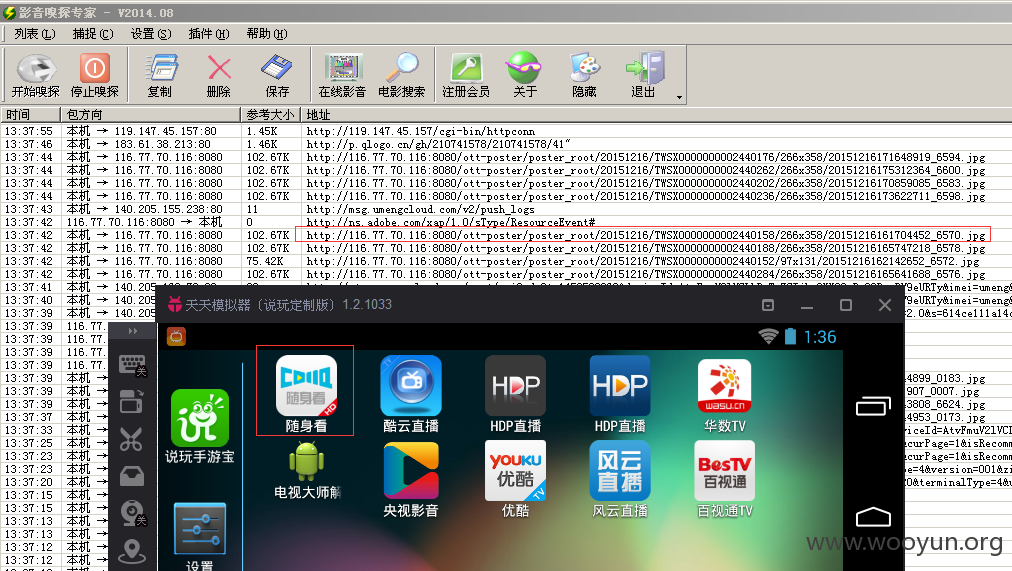Tap orange TV notification icon in status bar

click(x=176, y=337)
